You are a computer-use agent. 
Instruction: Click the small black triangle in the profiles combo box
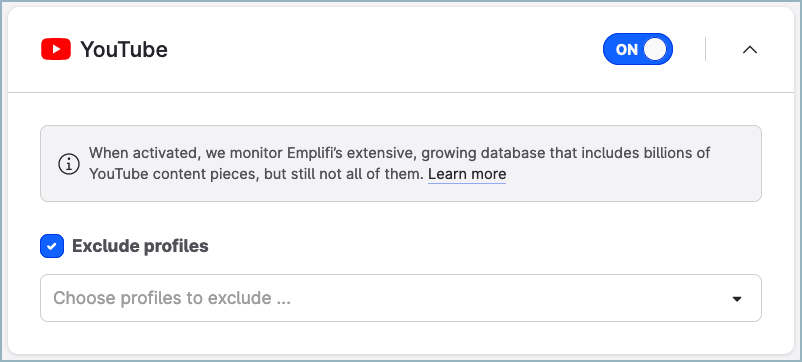pos(737,299)
